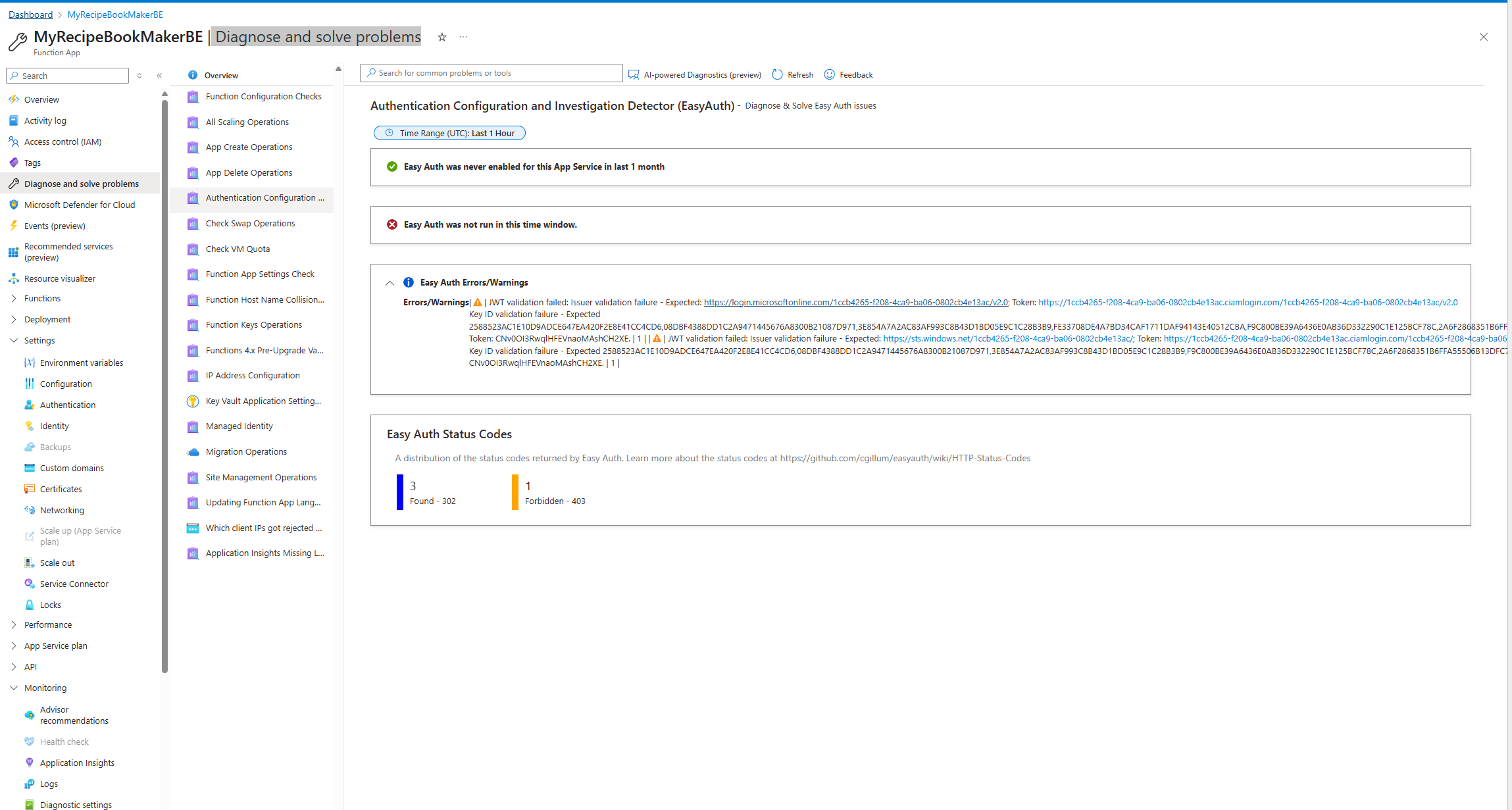Click Diagnose & Solve Easy Auth issues
The height and width of the screenshot is (810, 1512).
tap(810, 105)
